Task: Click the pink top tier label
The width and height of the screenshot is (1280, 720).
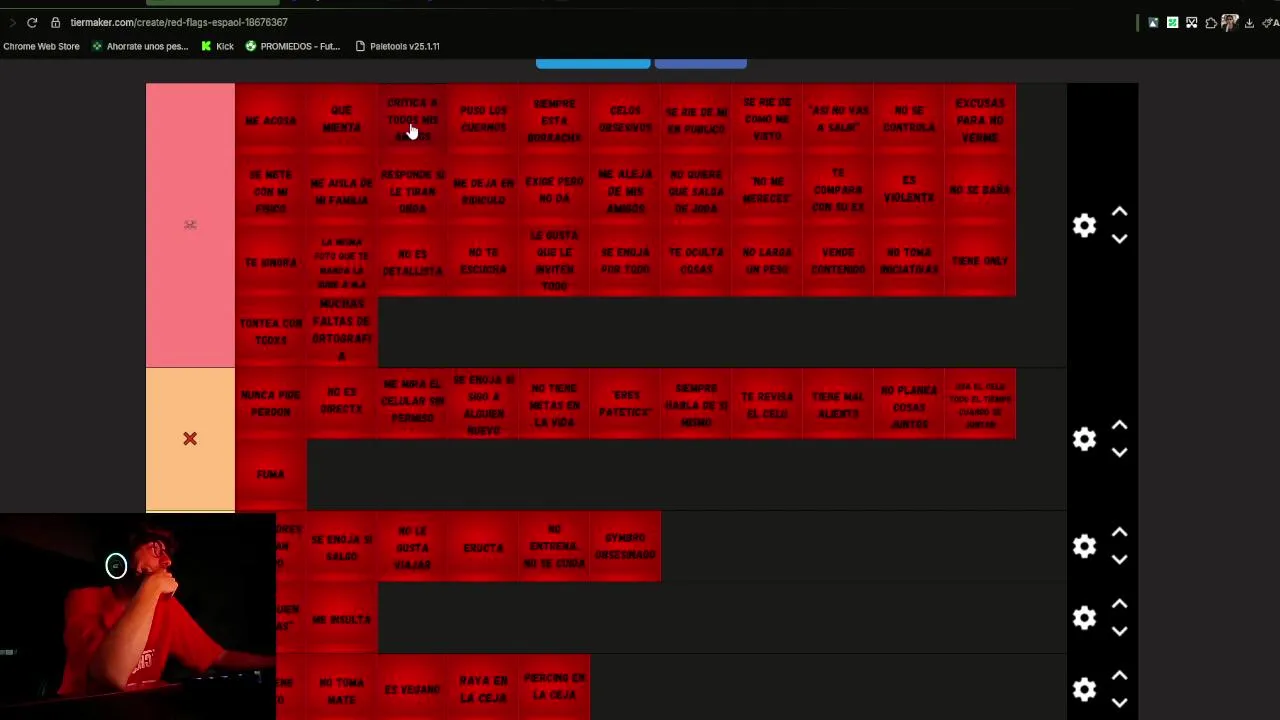Action: coord(190,225)
